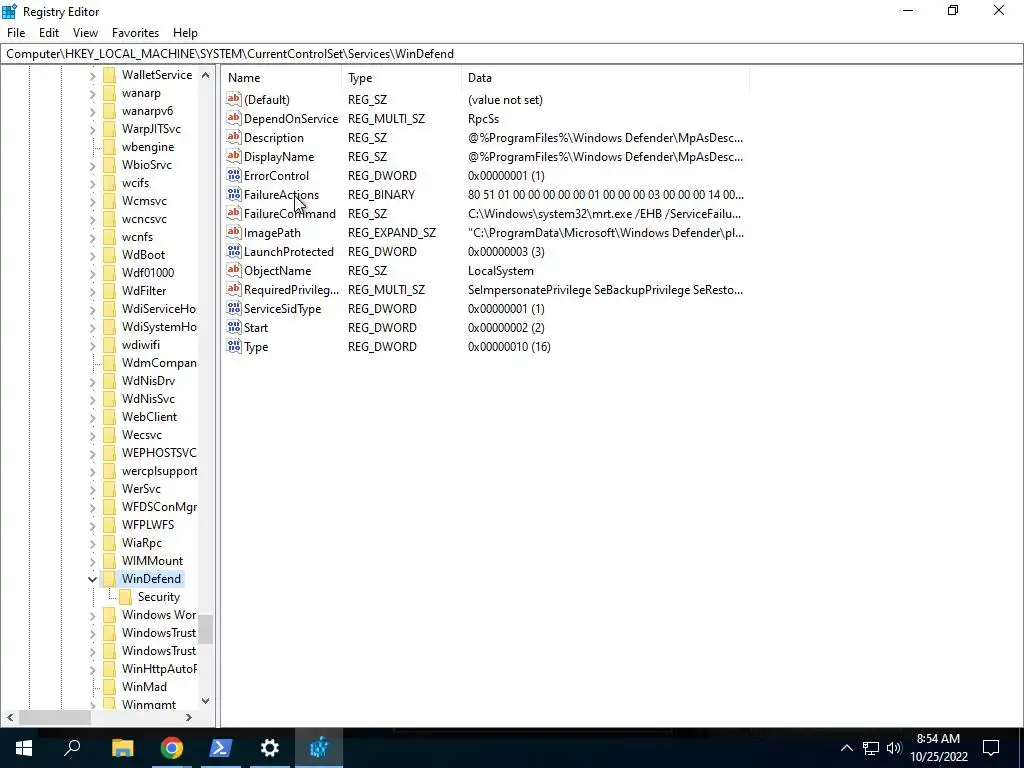Open File Explorer from the taskbar
This screenshot has height=768, width=1024.
click(122, 748)
